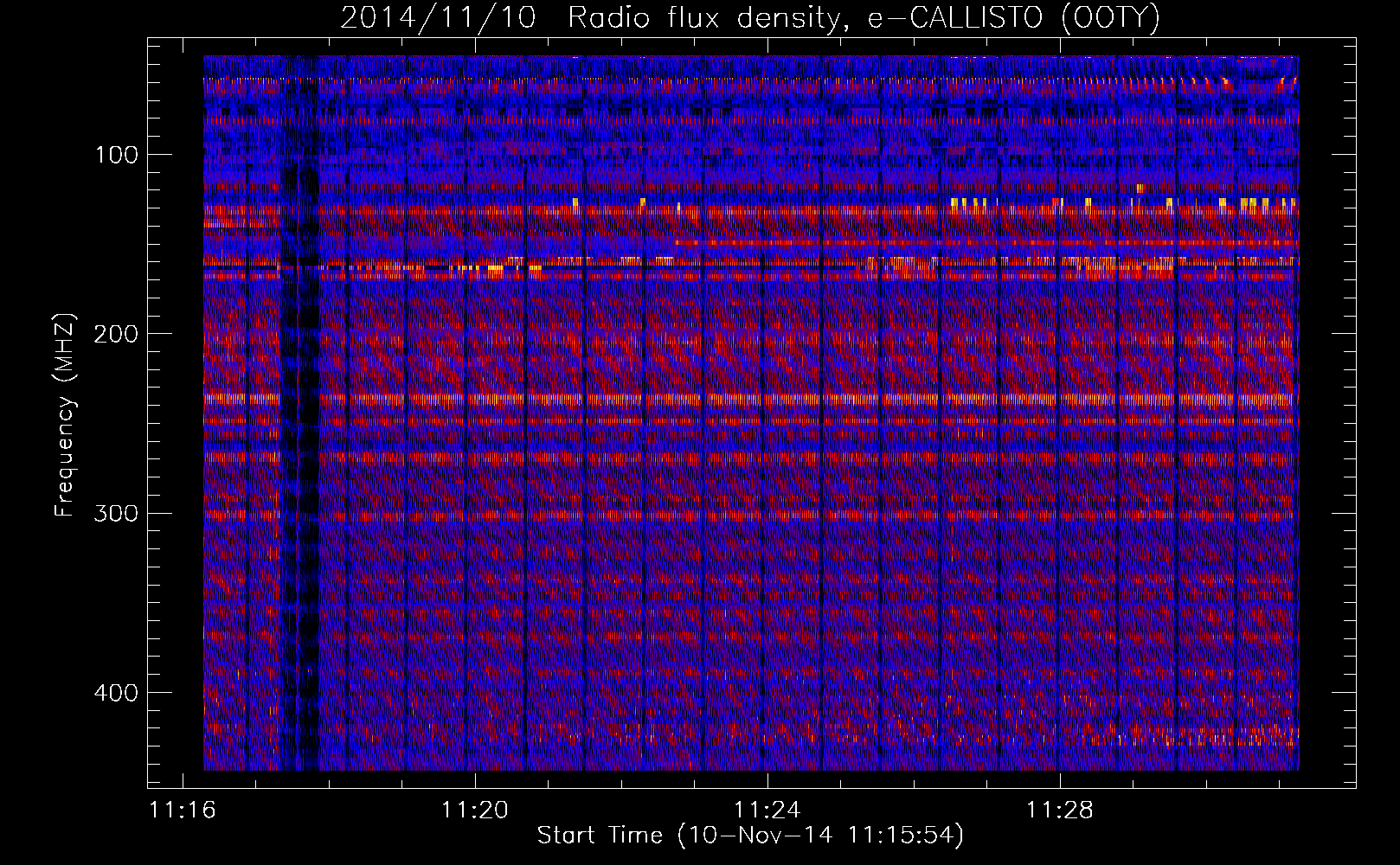
Task: Click the wide dark vertical dropout band in the spectrogram
Action: point(300,413)
